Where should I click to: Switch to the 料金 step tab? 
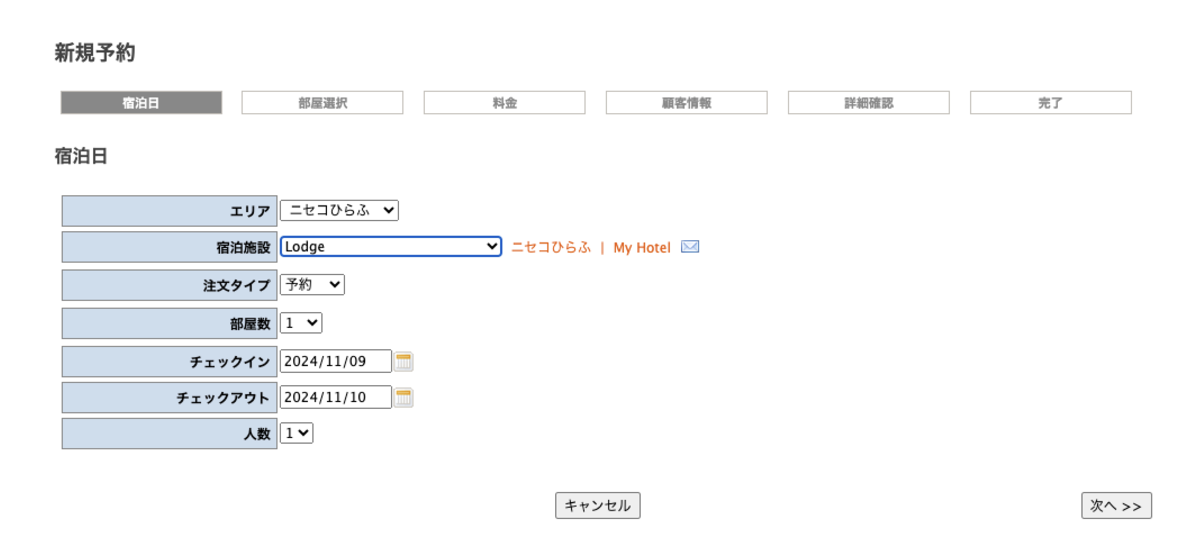coord(504,103)
